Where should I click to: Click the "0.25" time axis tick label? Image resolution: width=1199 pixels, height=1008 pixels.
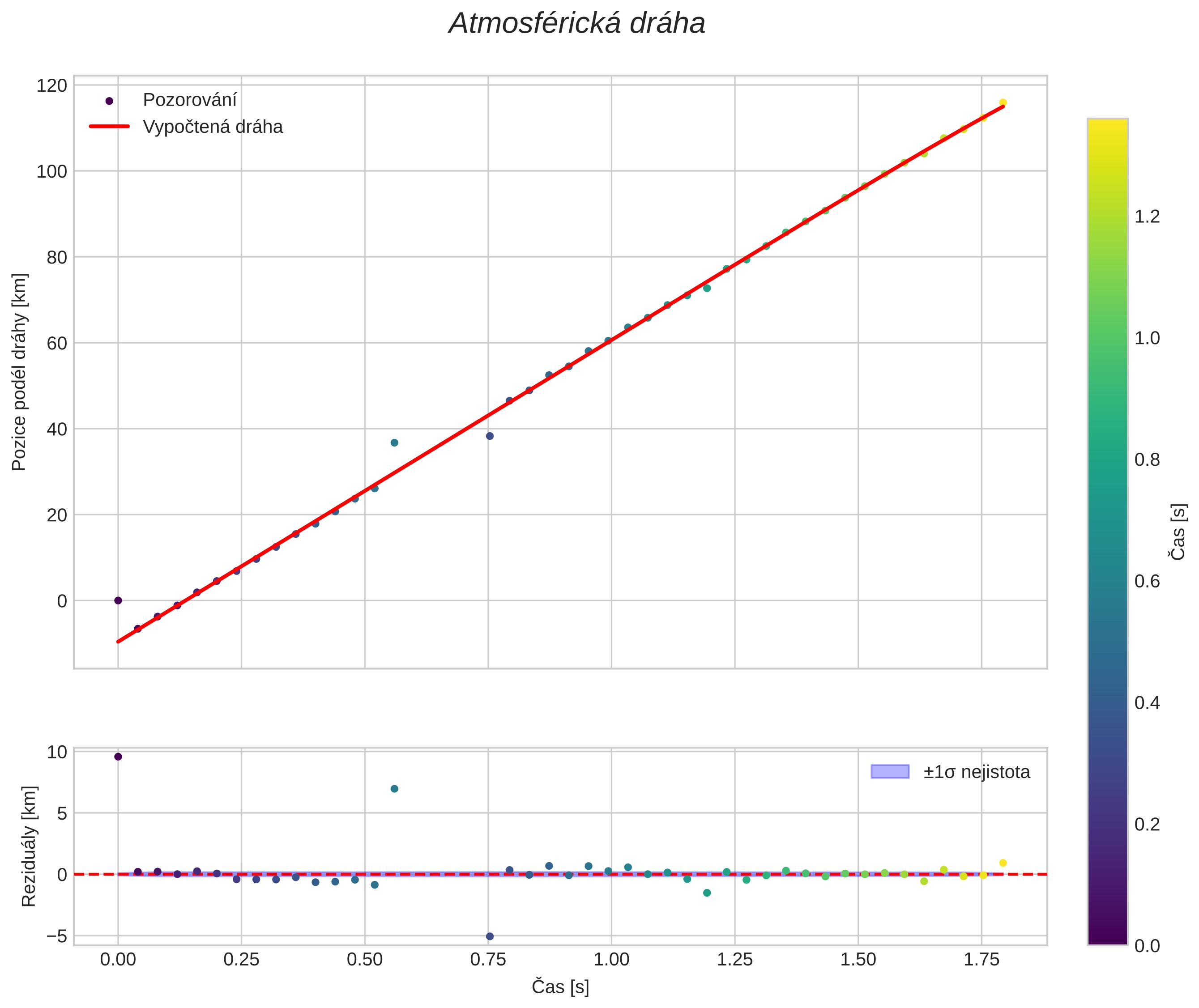241,959
